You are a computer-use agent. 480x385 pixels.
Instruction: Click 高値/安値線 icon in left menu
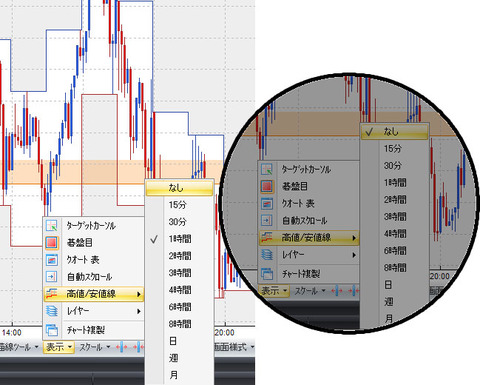[52, 294]
